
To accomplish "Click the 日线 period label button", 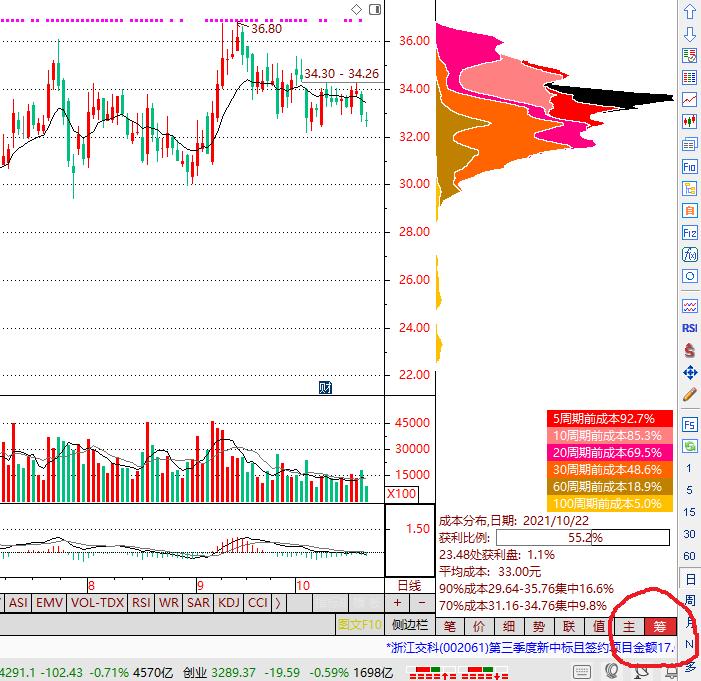I will 409,585.
